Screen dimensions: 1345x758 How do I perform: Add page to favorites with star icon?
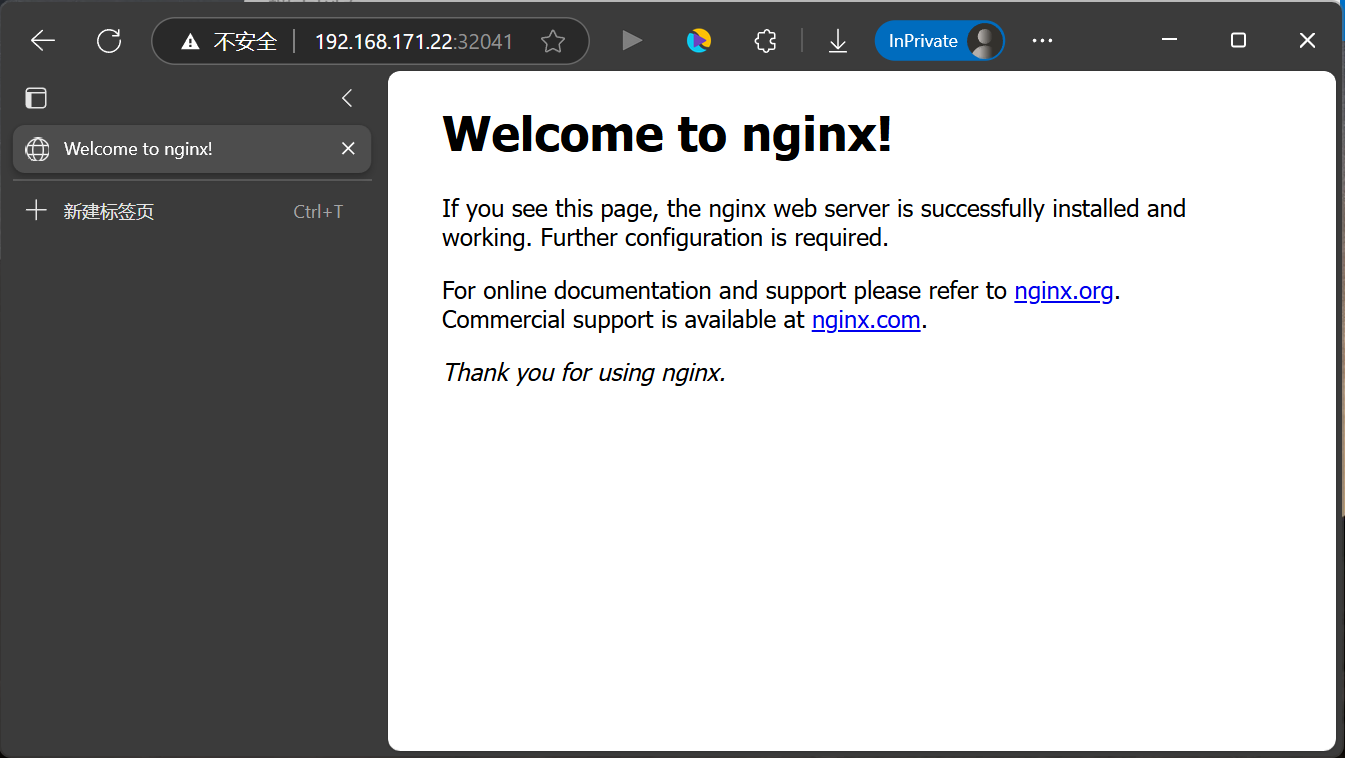(x=552, y=42)
